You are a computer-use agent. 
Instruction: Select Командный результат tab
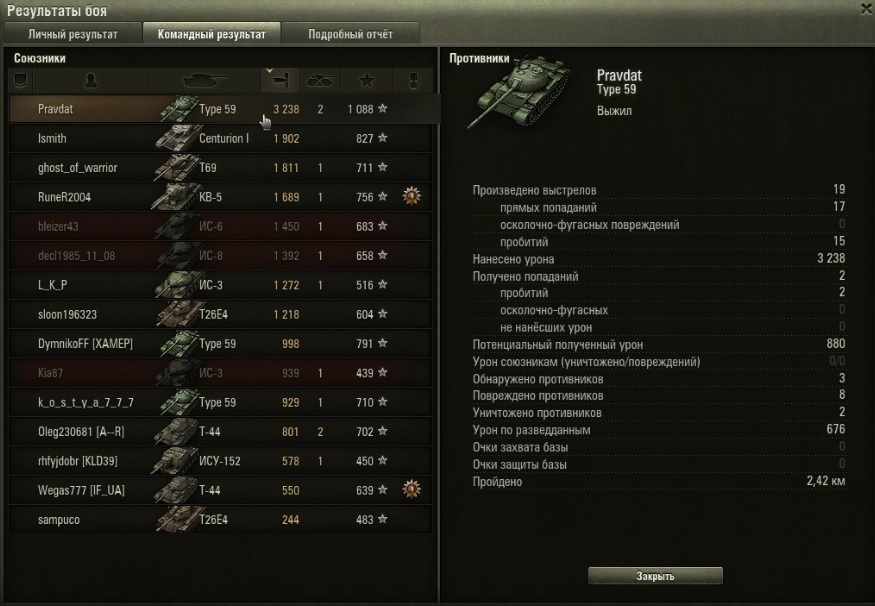[x=211, y=33]
